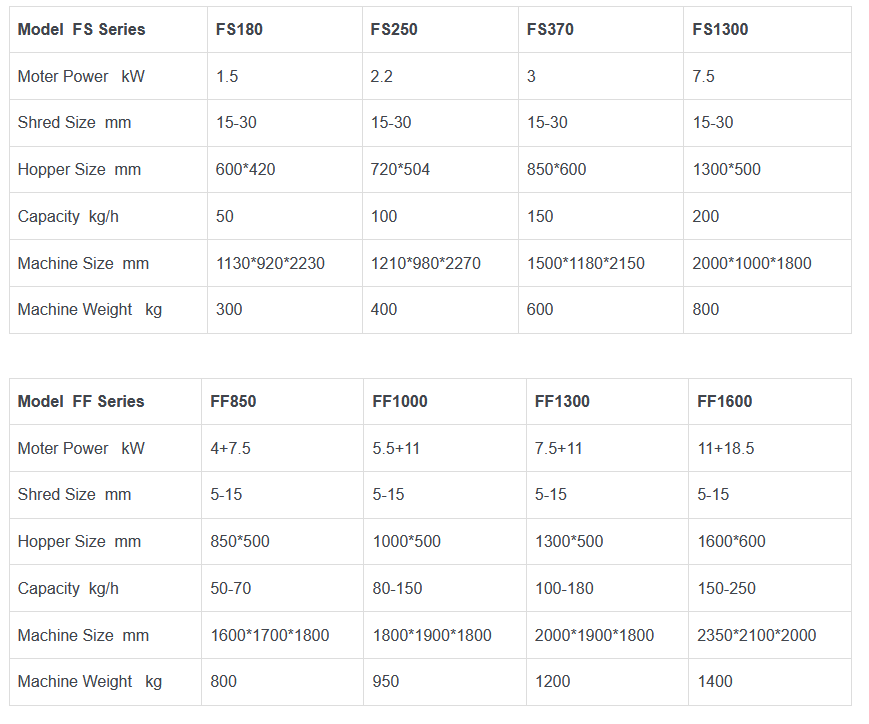Screen dimensions: 869x724
Task: Select the 4+7.5 motor power cell
Action: pos(231,448)
